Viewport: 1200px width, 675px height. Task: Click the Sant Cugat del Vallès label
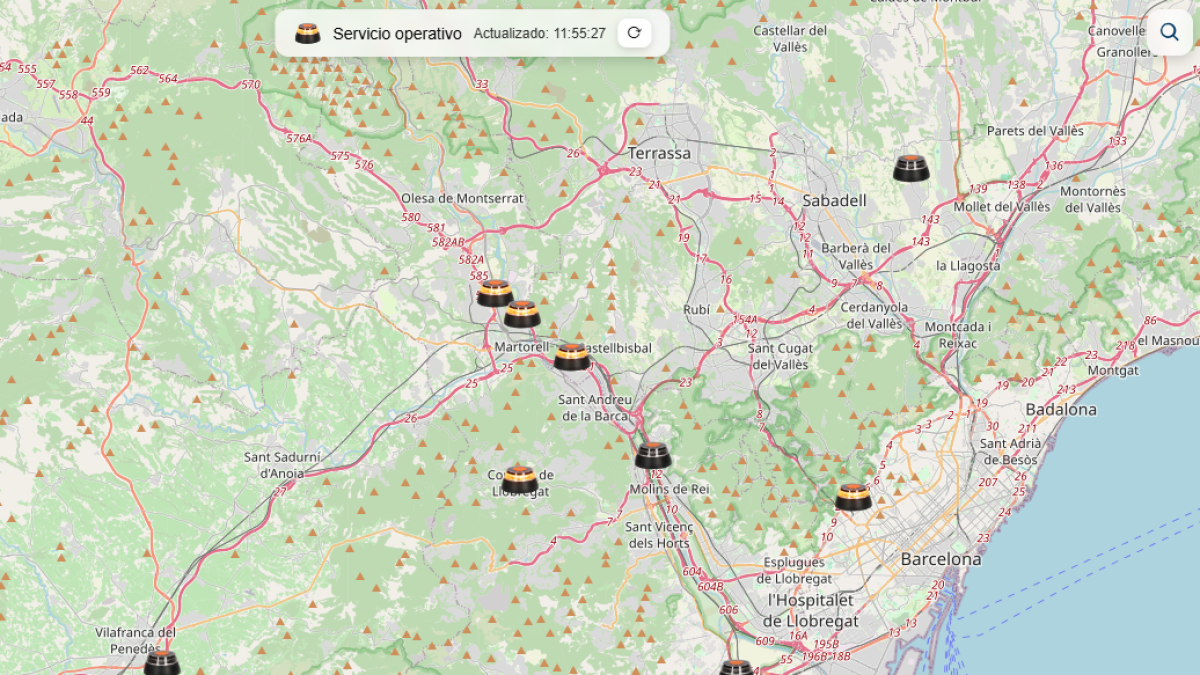point(780,356)
